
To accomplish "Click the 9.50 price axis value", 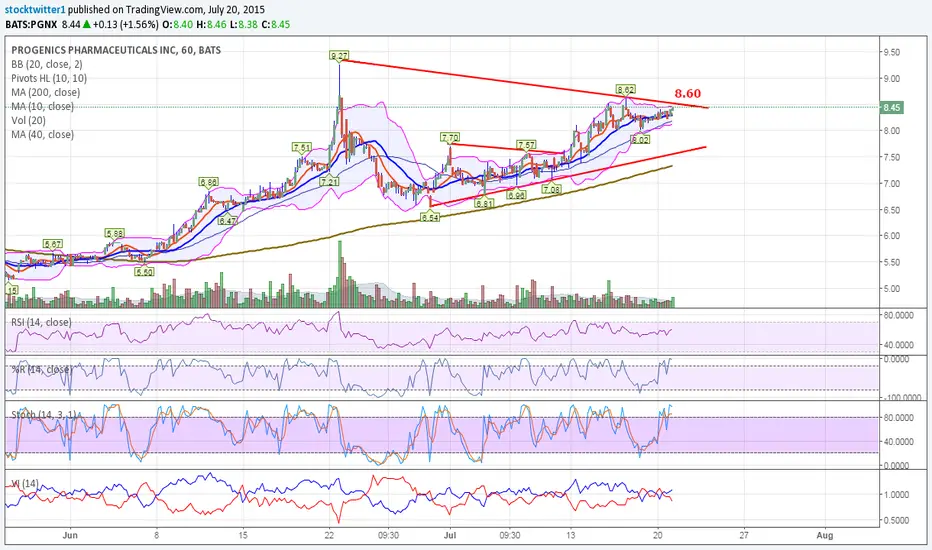I will pos(892,52).
